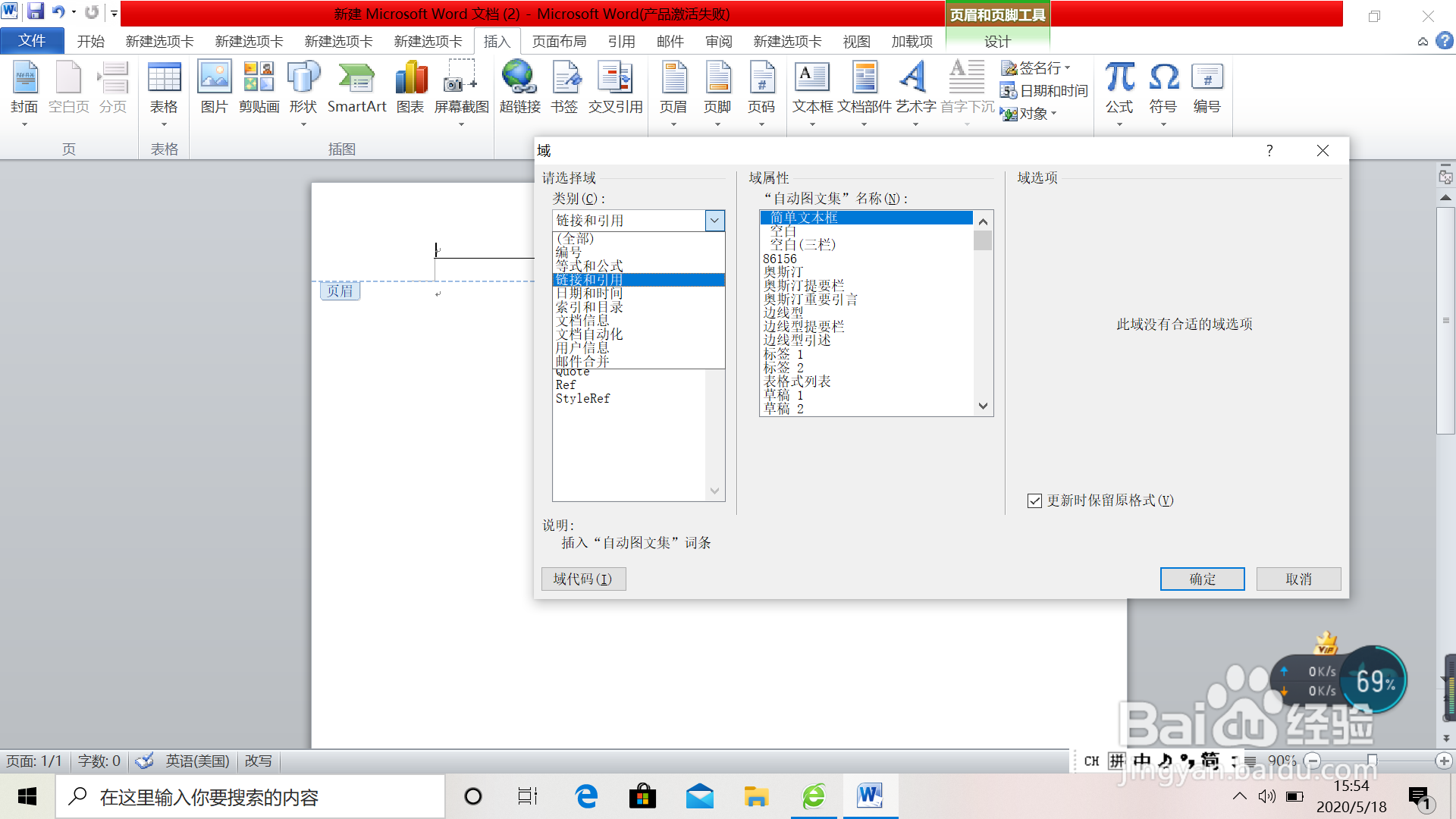Insert a table (表格)
The height and width of the screenshot is (819, 1456).
164,93
